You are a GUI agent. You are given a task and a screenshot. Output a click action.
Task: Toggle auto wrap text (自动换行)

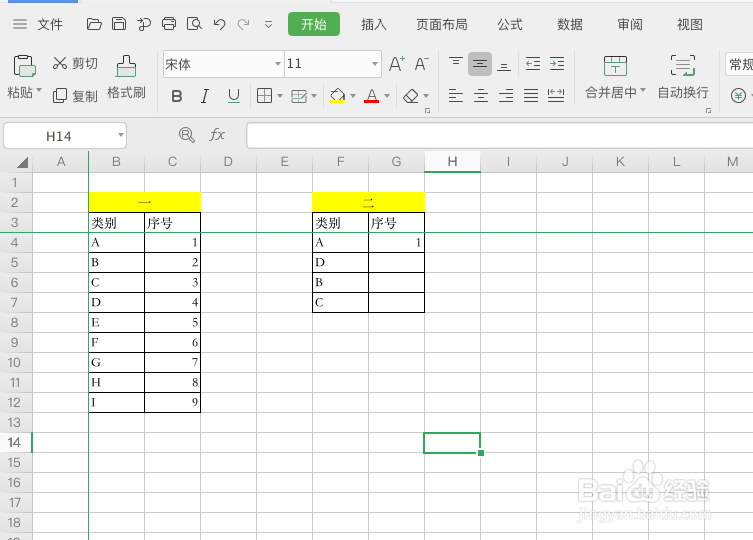pyautogui.click(x=683, y=77)
